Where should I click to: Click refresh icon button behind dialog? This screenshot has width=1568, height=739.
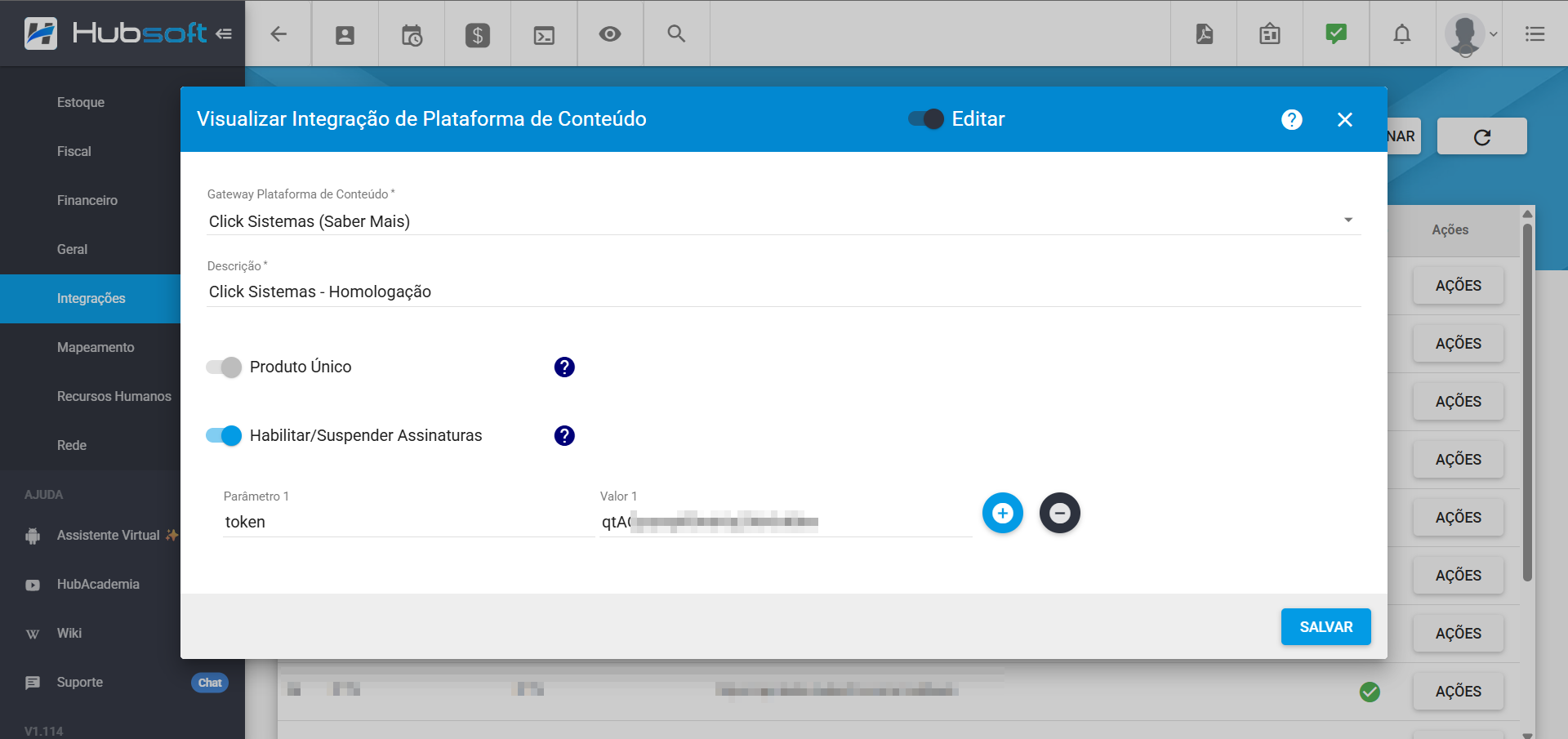(x=1482, y=136)
